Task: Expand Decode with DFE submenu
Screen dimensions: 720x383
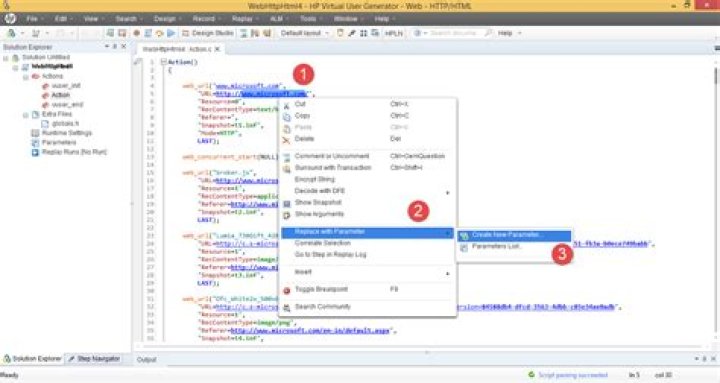Action: 367,191
